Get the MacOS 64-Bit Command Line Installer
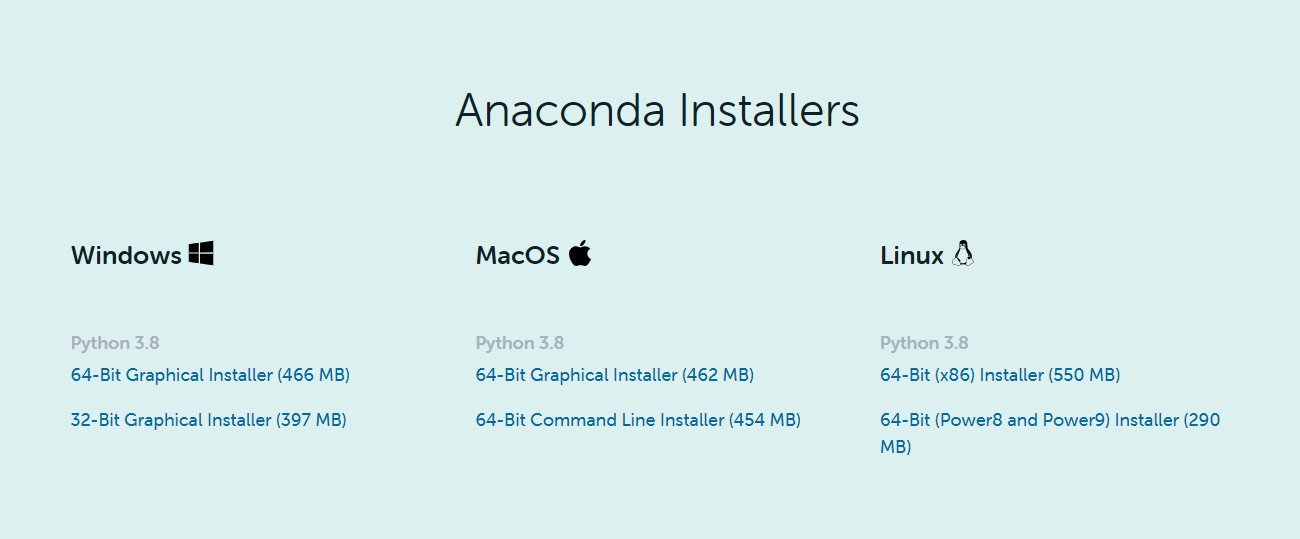Viewport: 1300px width, 539px height. click(x=638, y=420)
